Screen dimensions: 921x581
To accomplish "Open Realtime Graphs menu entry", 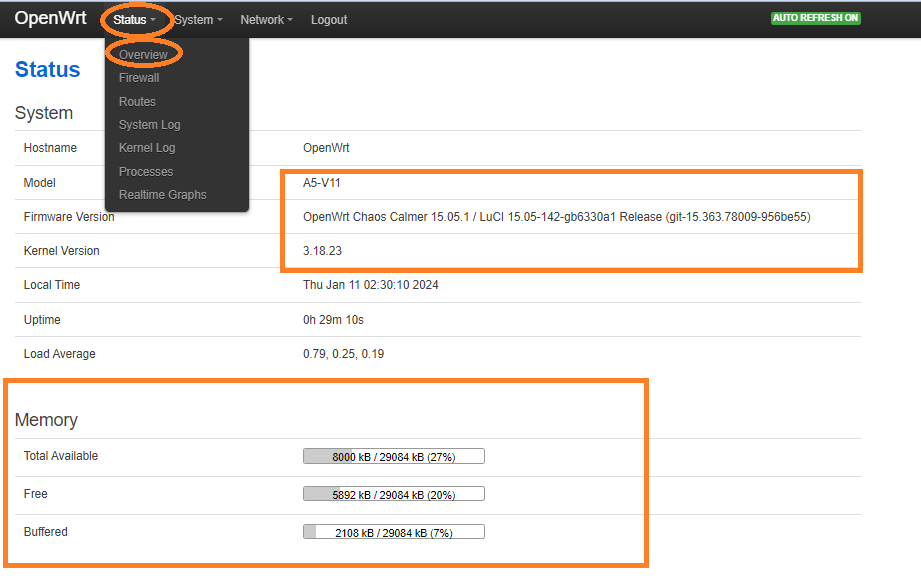I will (163, 194).
